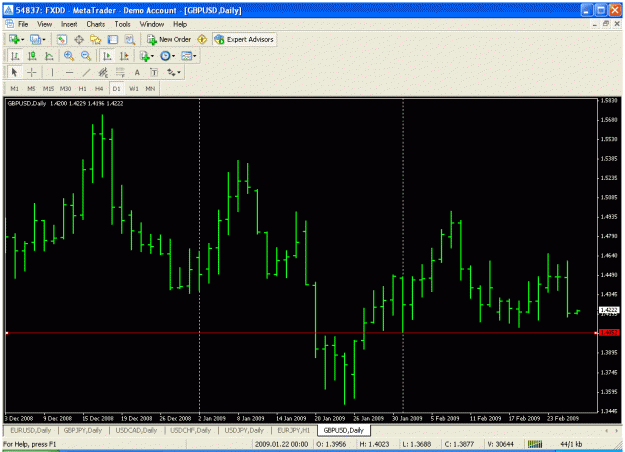The height and width of the screenshot is (452, 625).
Task: Select the D1 daily timeframe
Action: [x=116, y=88]
